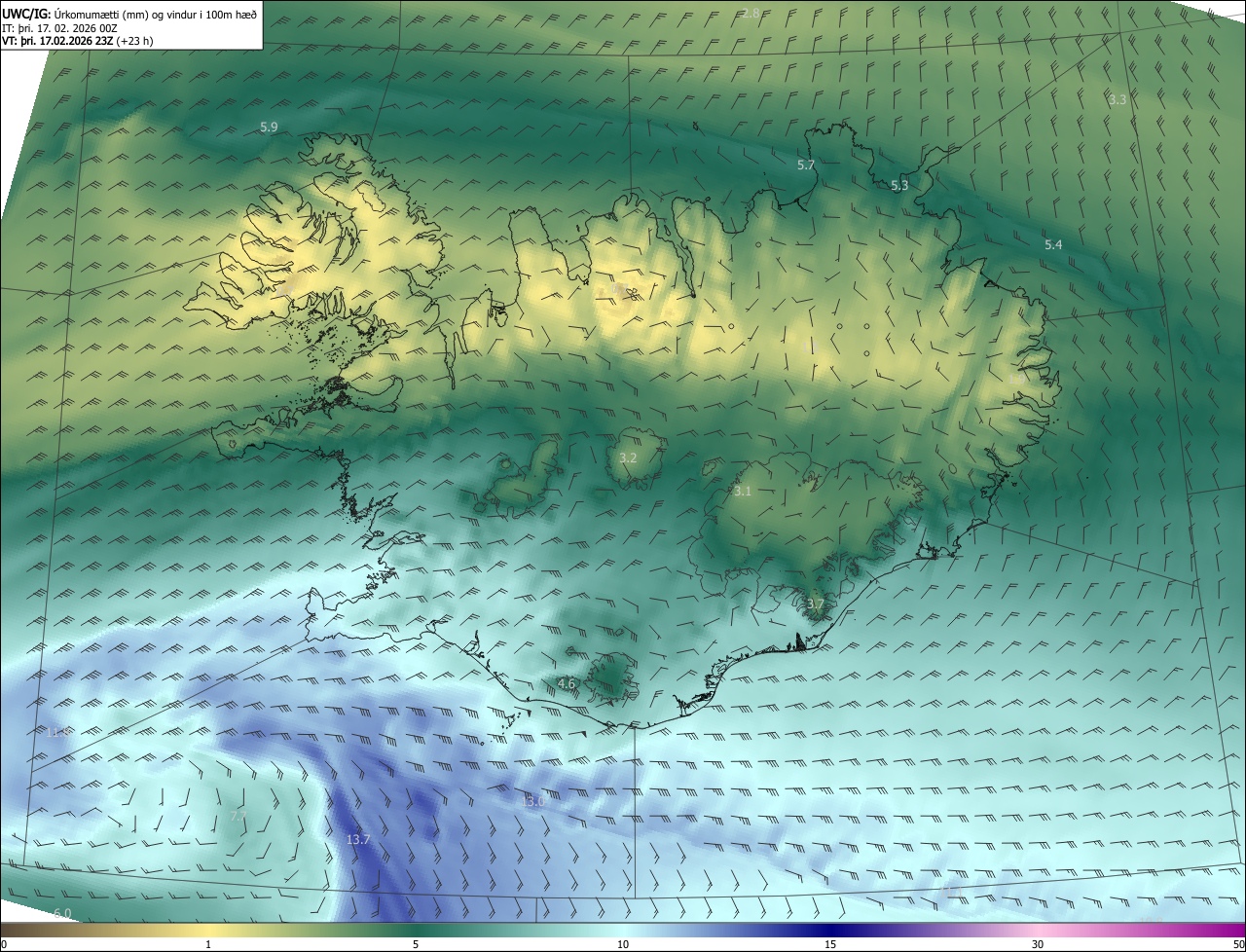Click the 5.9 value label northwest of Iceland

269,128
